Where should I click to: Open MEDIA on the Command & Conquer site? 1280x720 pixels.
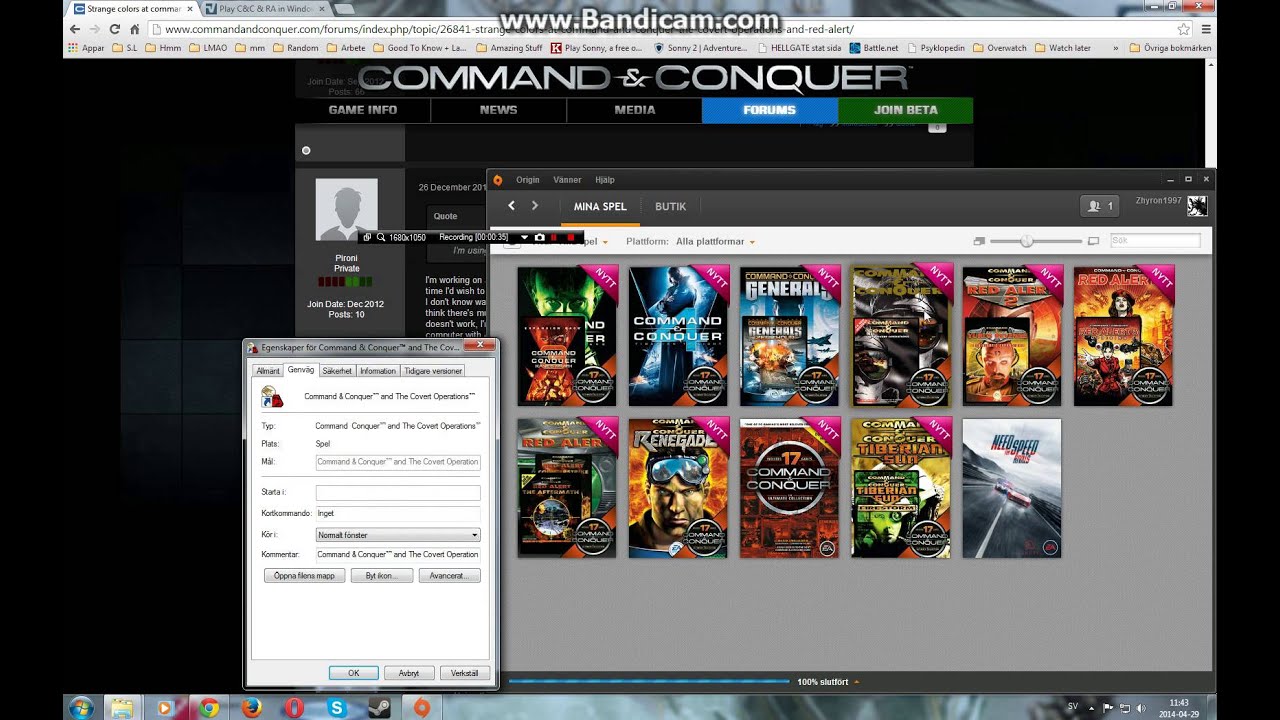tap(635, 110)
